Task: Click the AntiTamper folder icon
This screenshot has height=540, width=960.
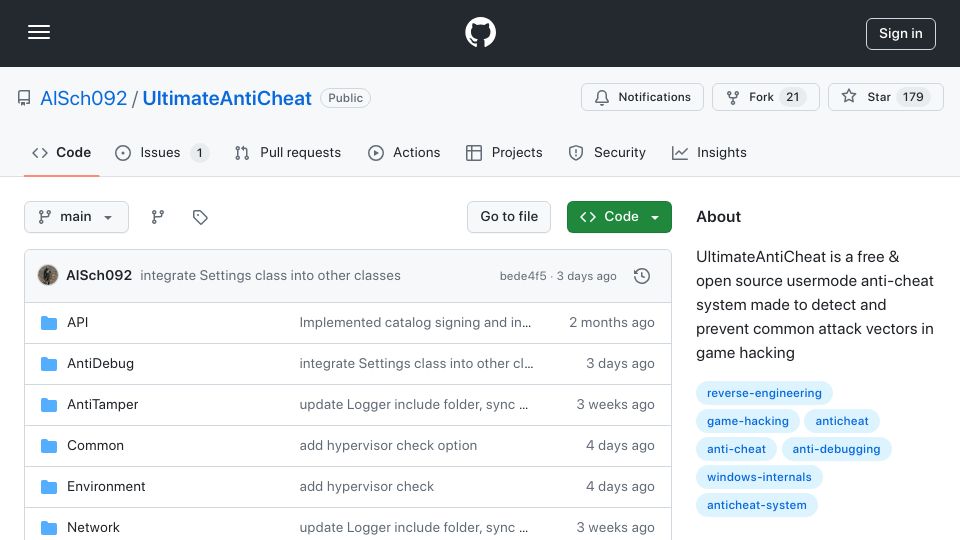Action: tap(49, 405)
